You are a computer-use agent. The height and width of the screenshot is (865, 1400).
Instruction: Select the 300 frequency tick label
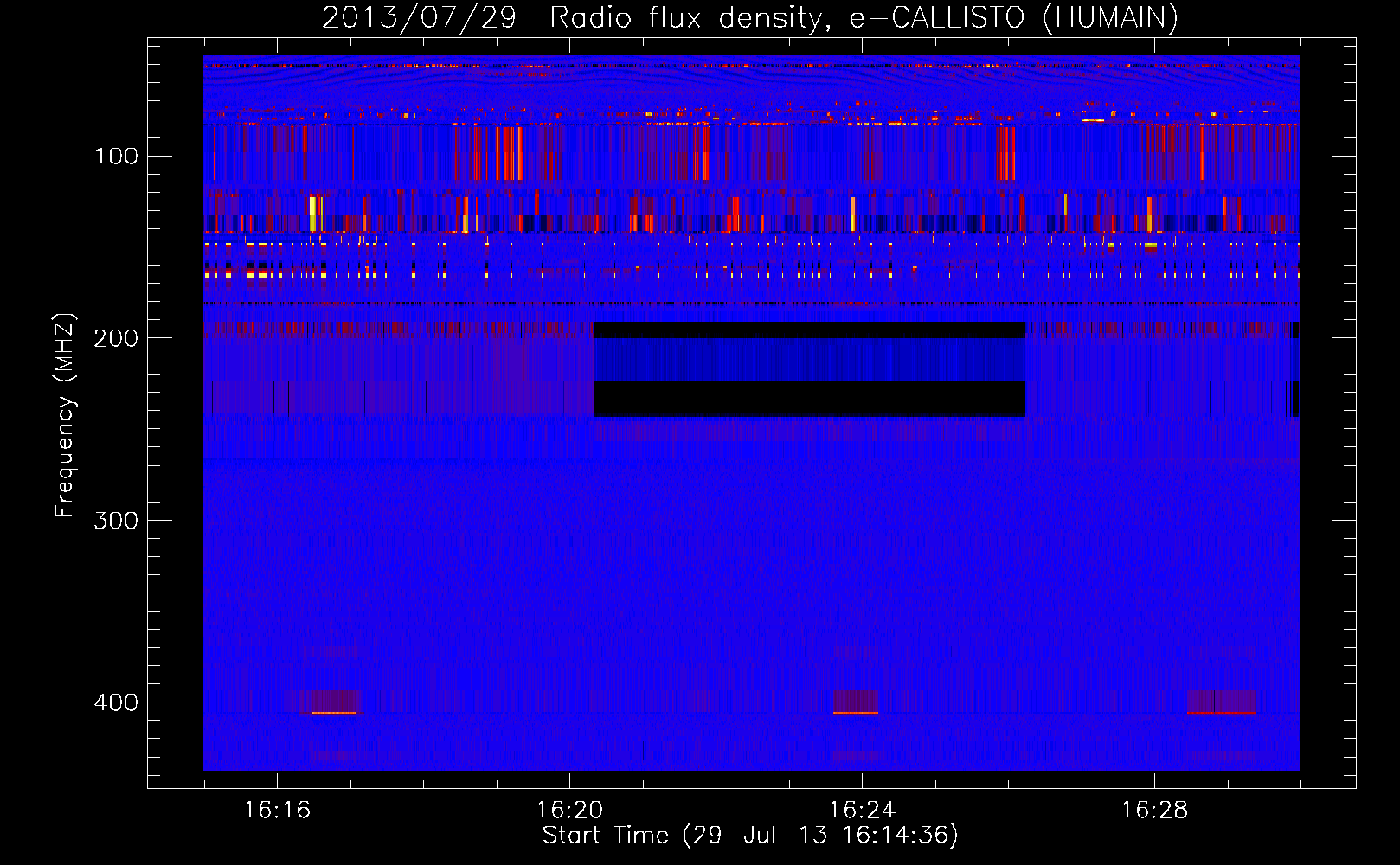[x=117, y=520]
